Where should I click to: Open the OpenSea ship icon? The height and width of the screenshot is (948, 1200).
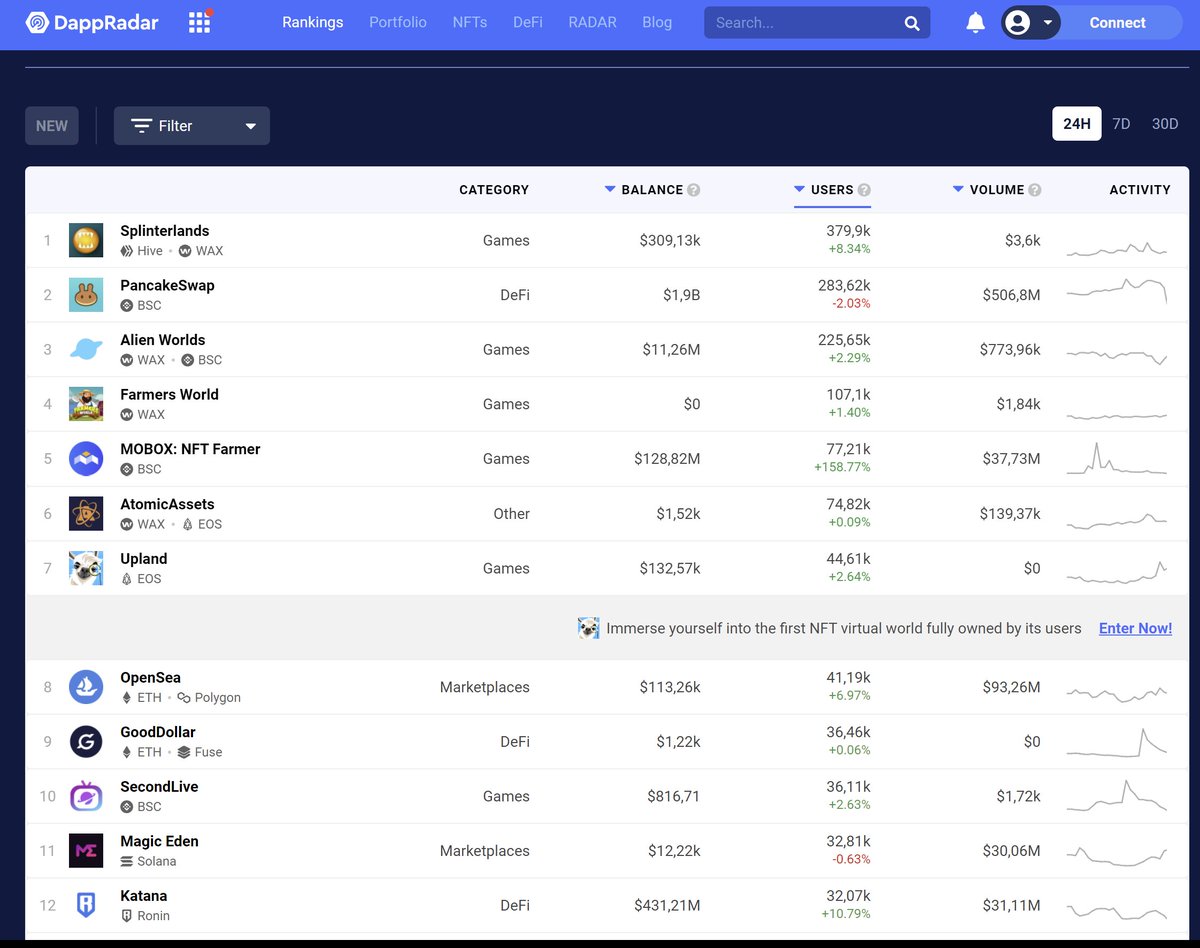click(86, 687)
